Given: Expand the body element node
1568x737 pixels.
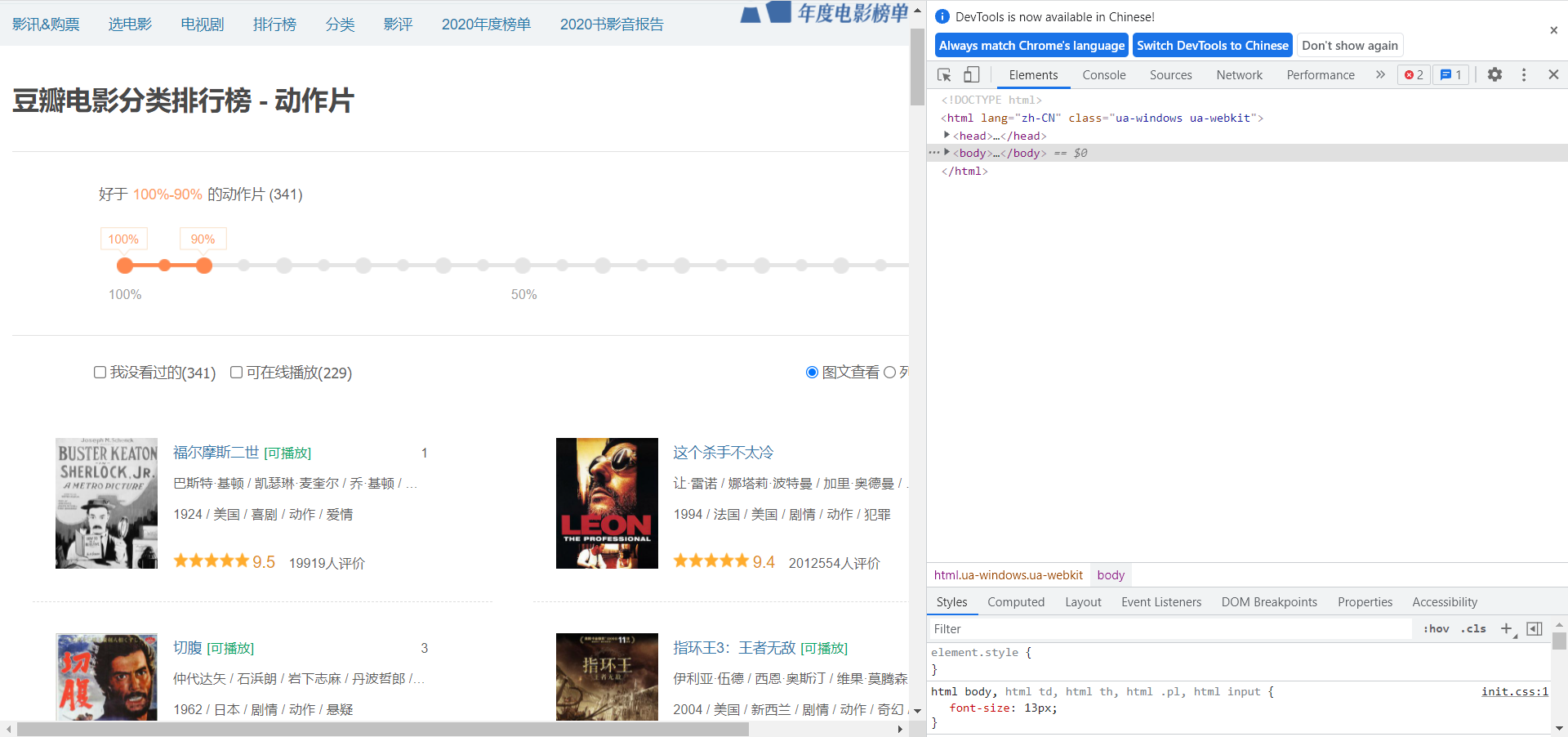Looking at the screenshot, I should pyautogui.click(x=947, y=152).
